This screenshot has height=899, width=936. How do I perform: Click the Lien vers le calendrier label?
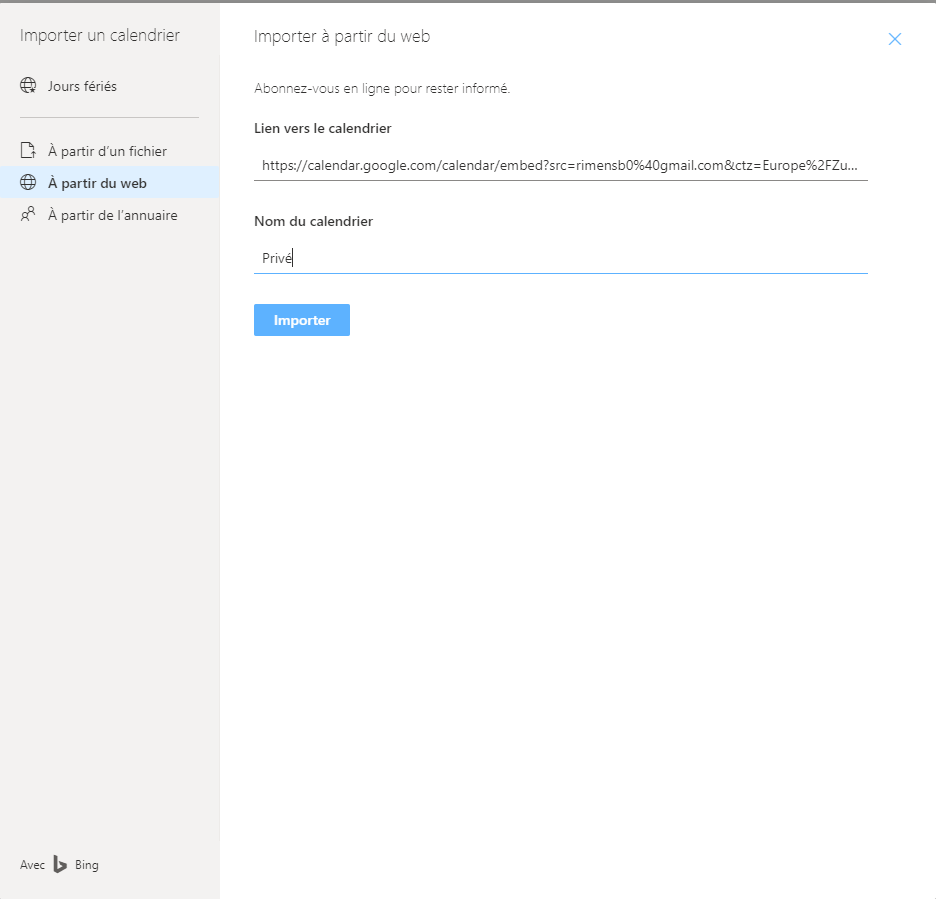point(324,128)
